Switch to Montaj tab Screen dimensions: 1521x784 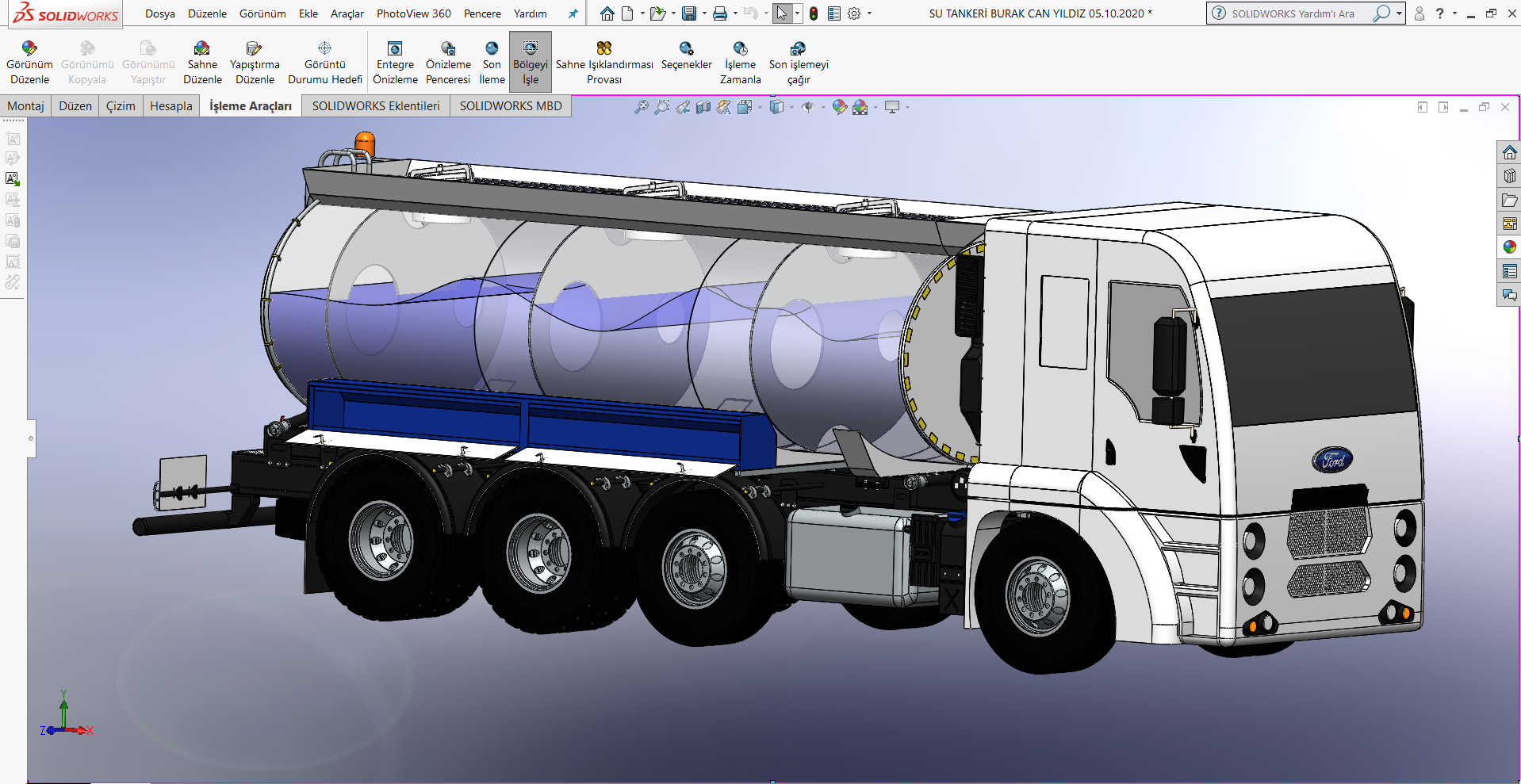click(26, 106)
